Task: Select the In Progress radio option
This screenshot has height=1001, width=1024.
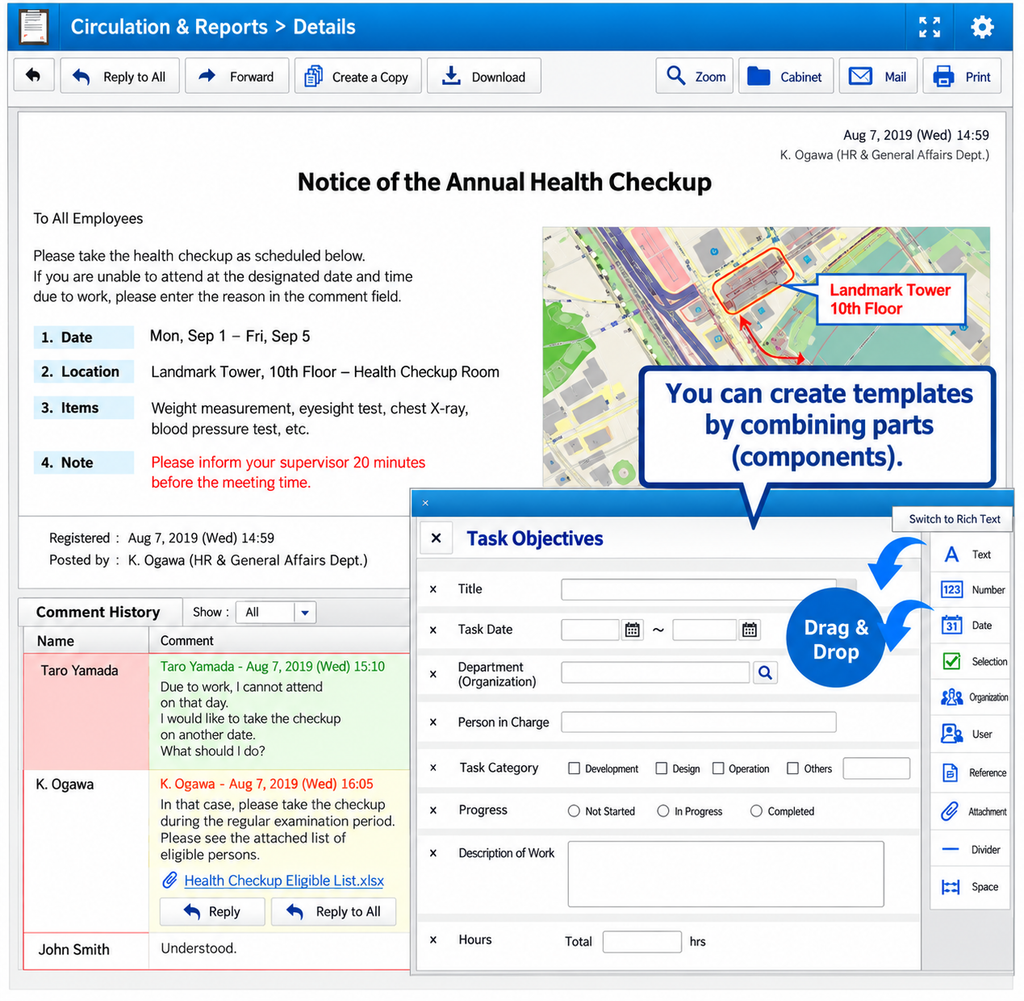Action: tap(664, 811)
